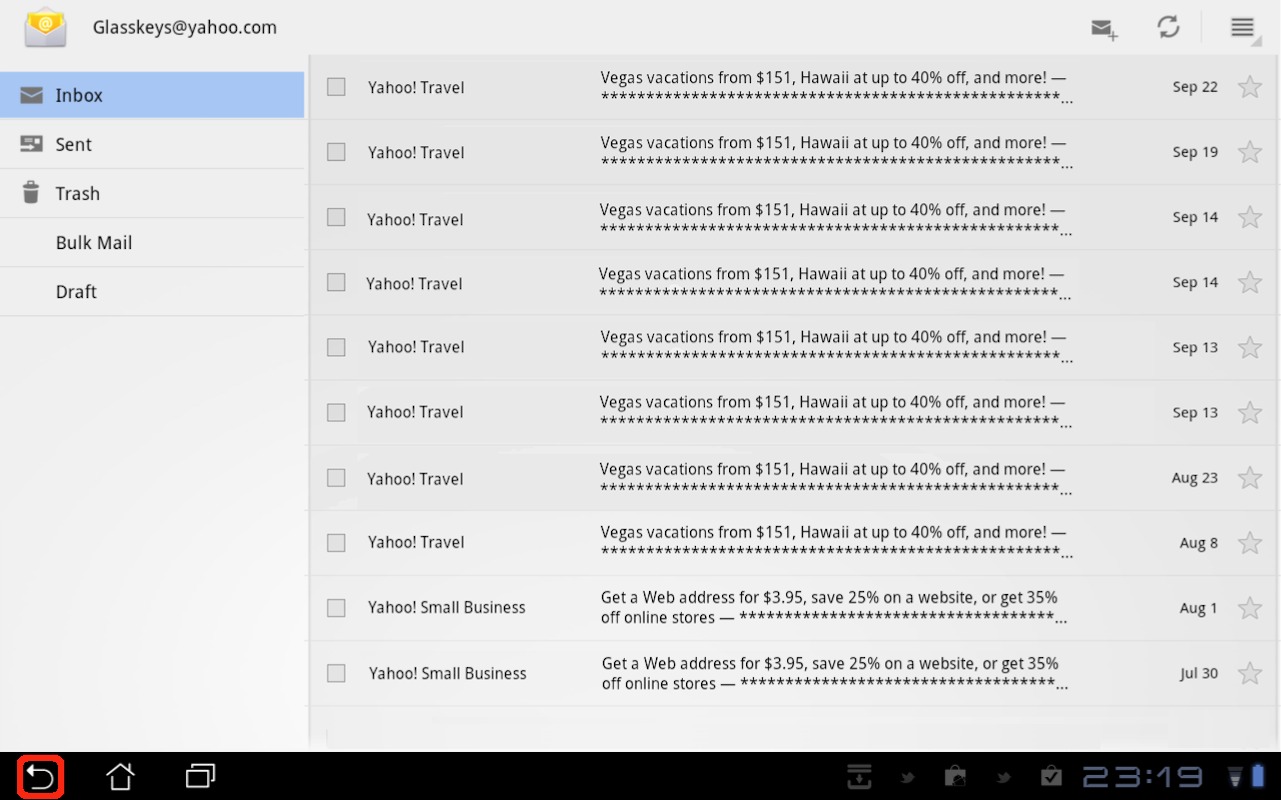Open the recent apps button
Image resolution: width=1281 pixels, height=800 pixels.
200,776
